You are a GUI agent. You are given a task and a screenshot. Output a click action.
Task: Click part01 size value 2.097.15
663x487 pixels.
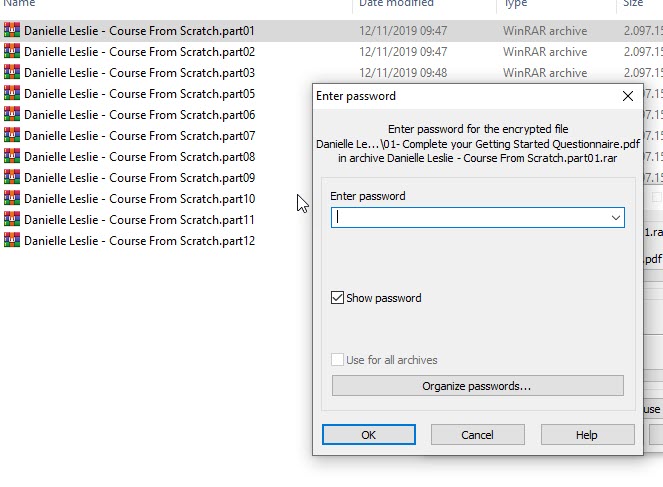coord(643,31)
